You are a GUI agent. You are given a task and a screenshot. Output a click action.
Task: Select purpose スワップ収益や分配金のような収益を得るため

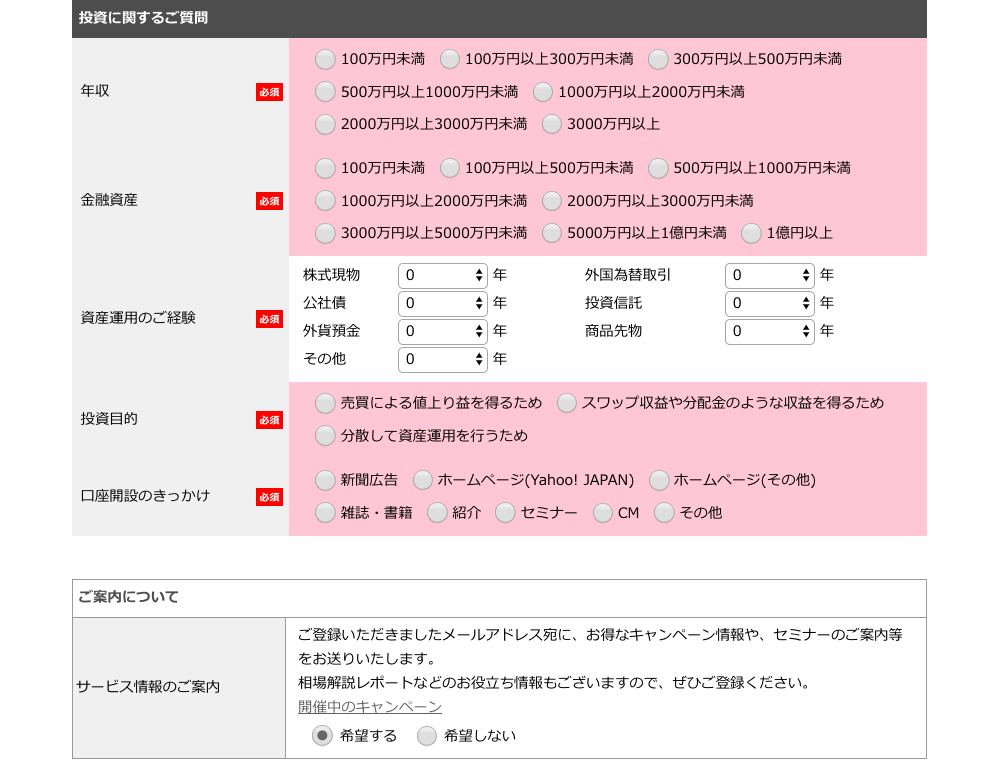[x=566, y=403]
